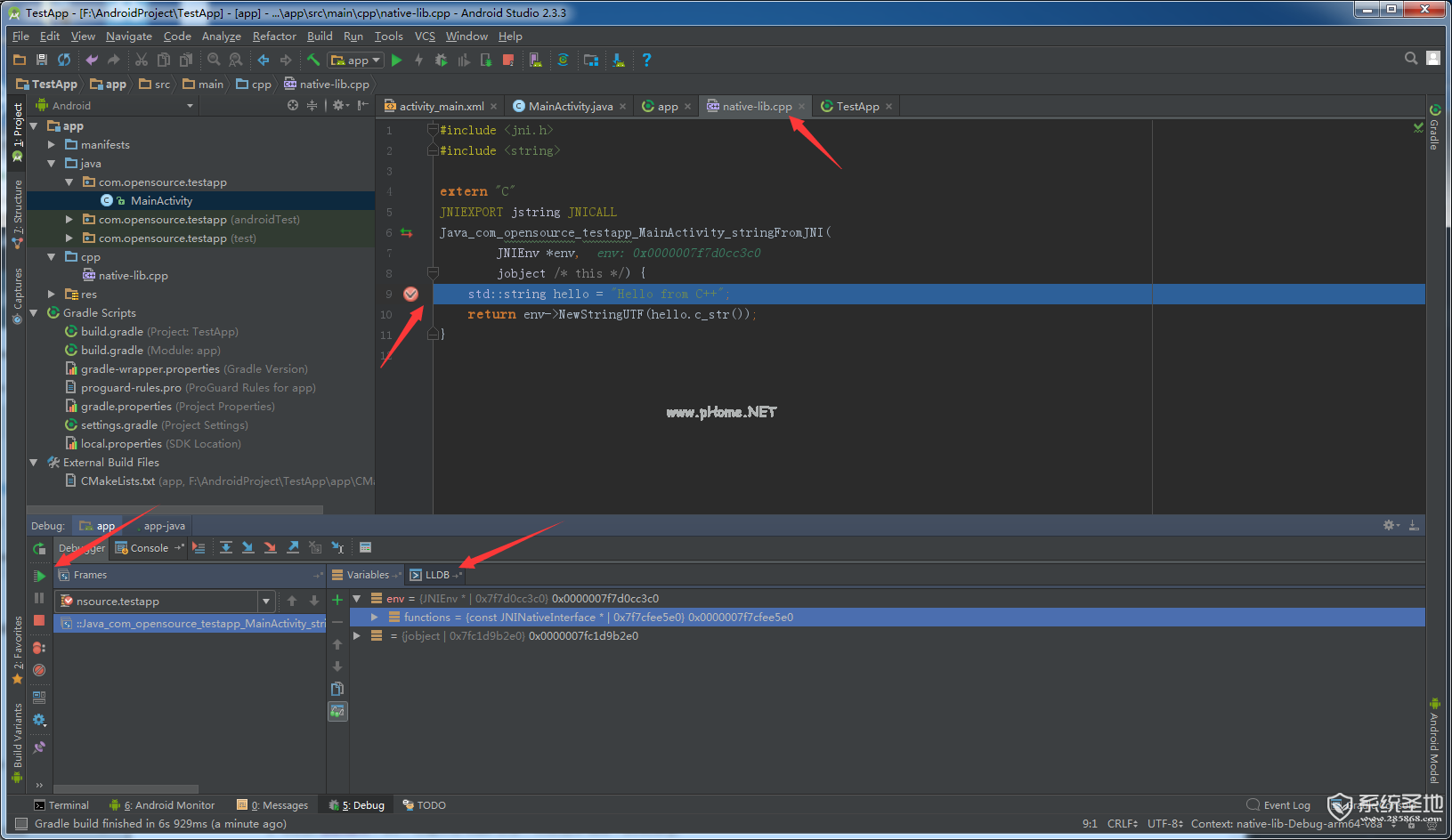This screenshot has height=840, width=1452.
Task: Click the Sync Project with Gradle icon
Action: tap(563, 60)
